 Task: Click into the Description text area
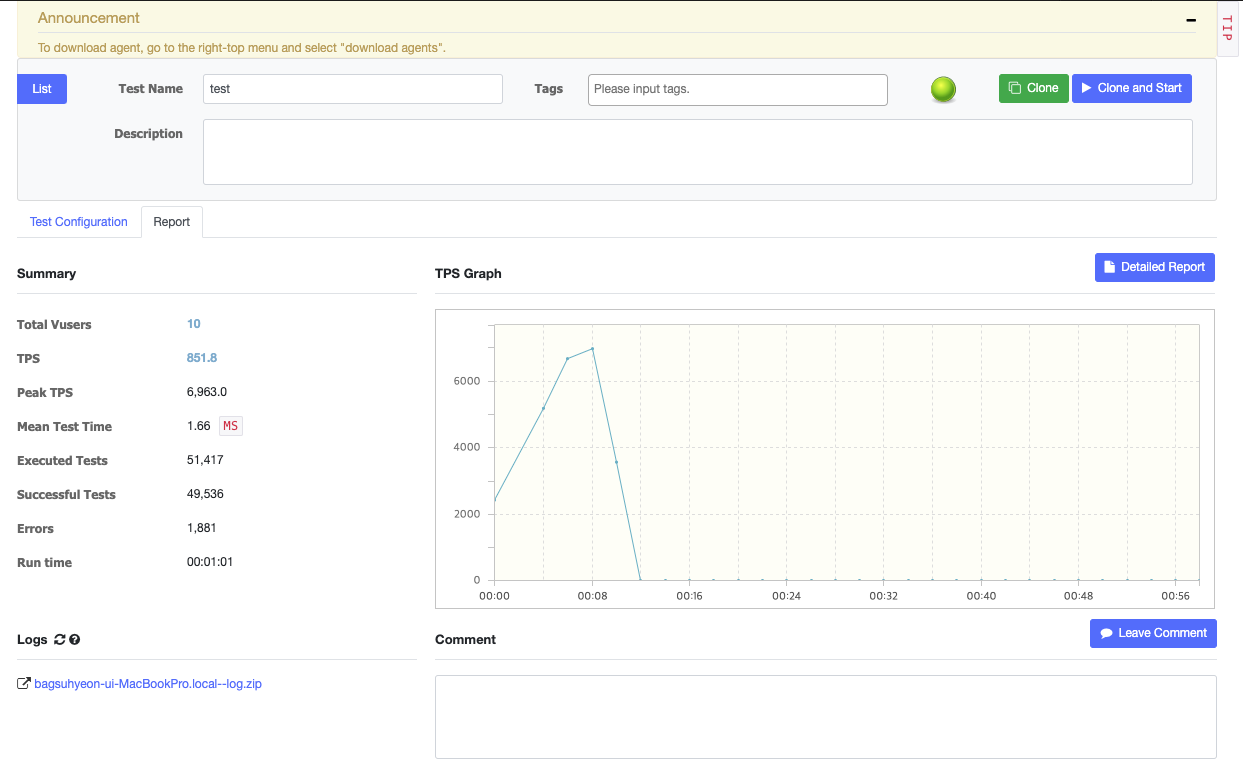point(698,152)
